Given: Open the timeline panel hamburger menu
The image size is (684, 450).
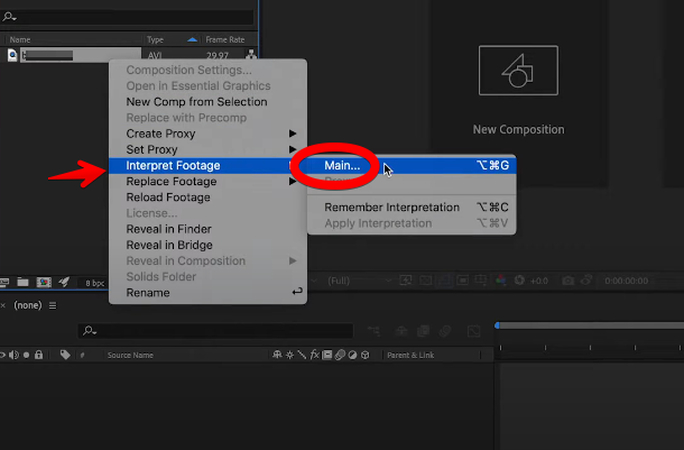Looking at the screenshot, I should (x=52, y=306).
